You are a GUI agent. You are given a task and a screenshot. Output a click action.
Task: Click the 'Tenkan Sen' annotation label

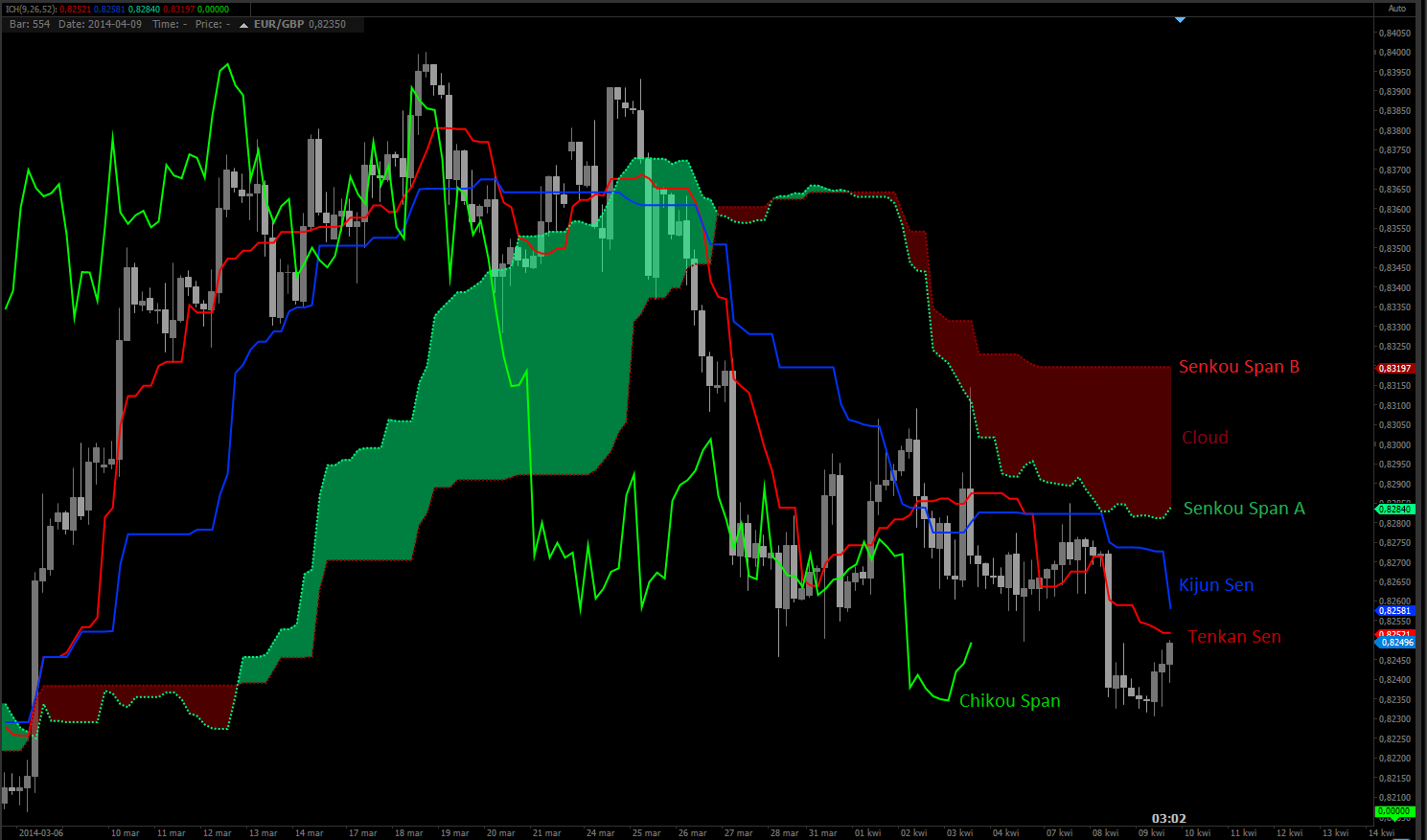(x=1234, y=637)
